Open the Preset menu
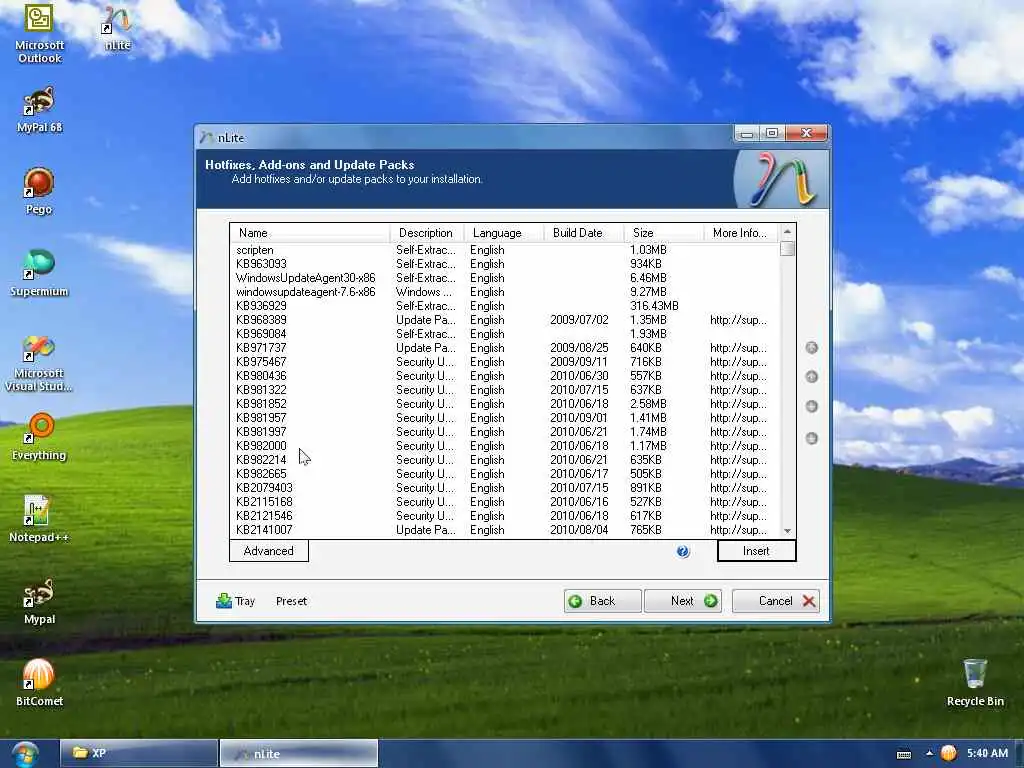Viewport: 1024px width, 768px height. (291, 601)
